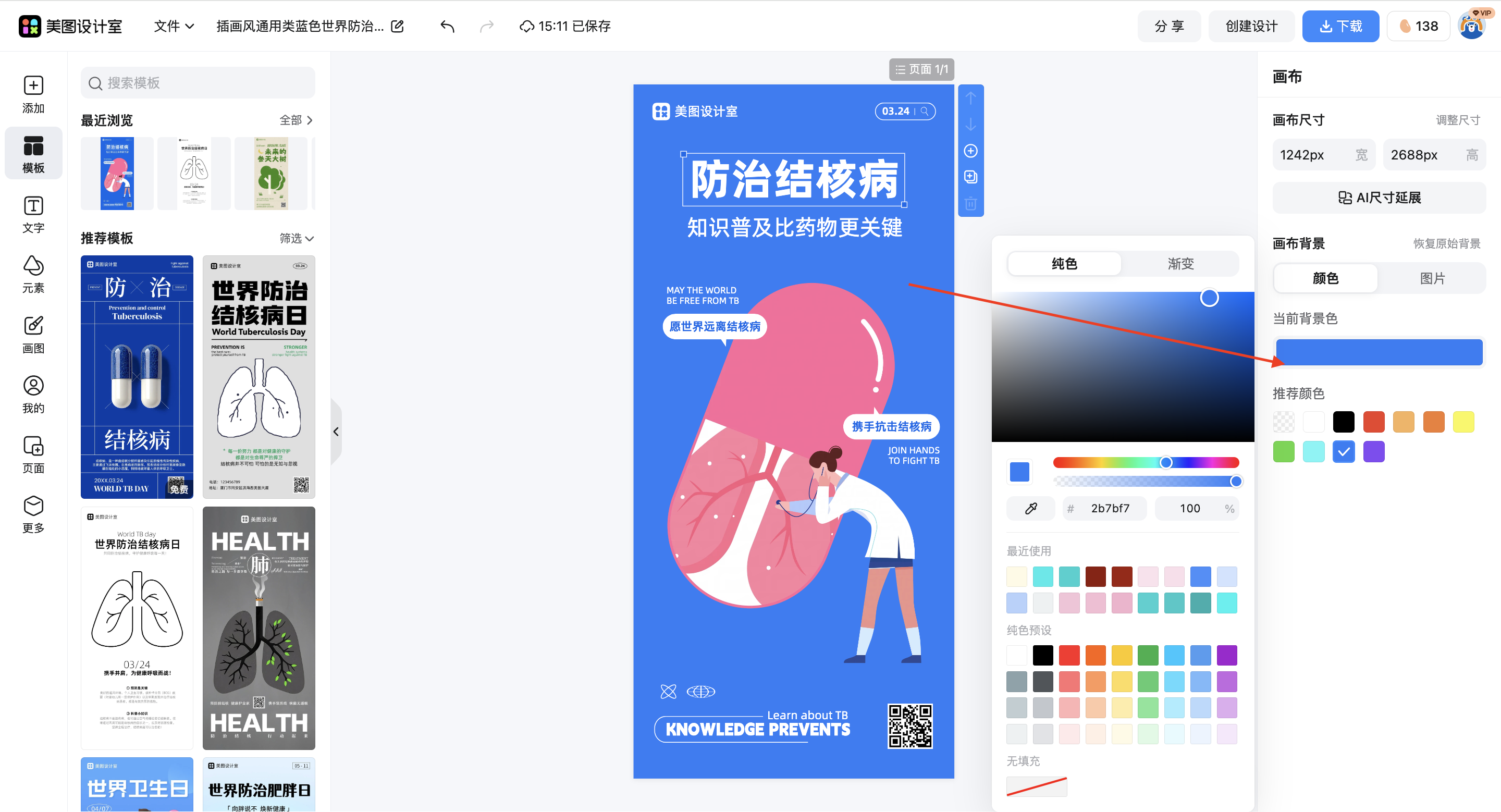The height and width of the screenshot is (812, 1501).
Task: Select the 纯色 tab in the color picker
Action: [x=1063, y=263]
